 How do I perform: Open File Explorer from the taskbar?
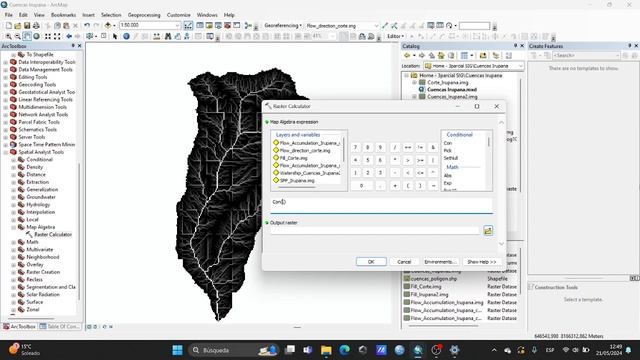click(x=326, y=350)
